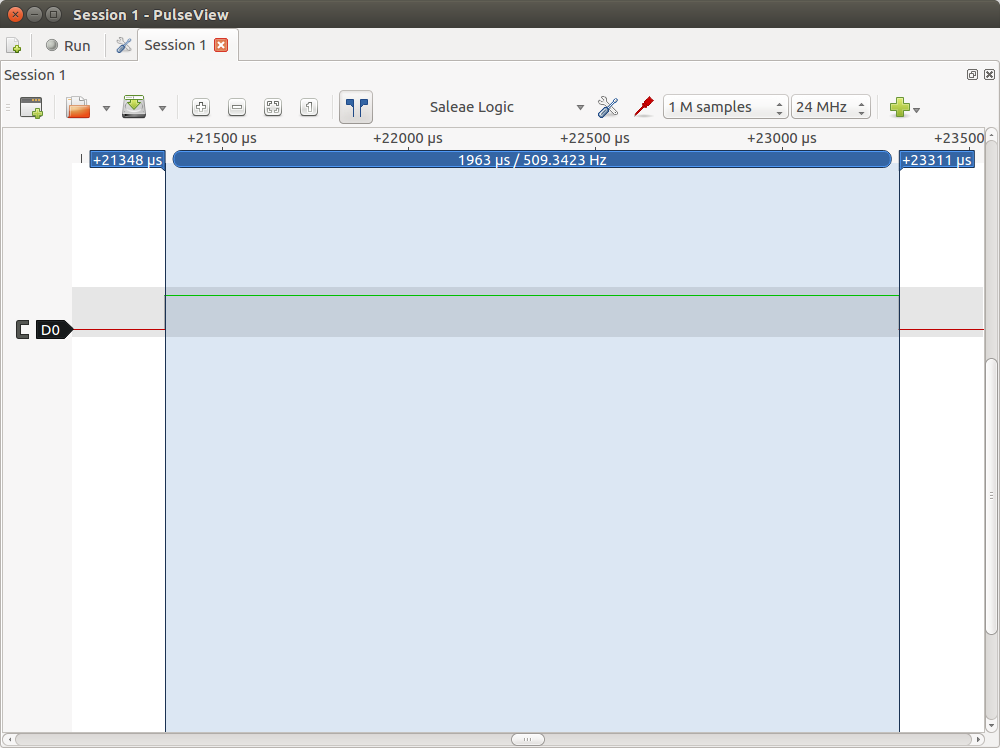The width and height of the screenshot is (1000, 748).
Task: Decrease sample count with down stepper
Action: tap(780, 113)
